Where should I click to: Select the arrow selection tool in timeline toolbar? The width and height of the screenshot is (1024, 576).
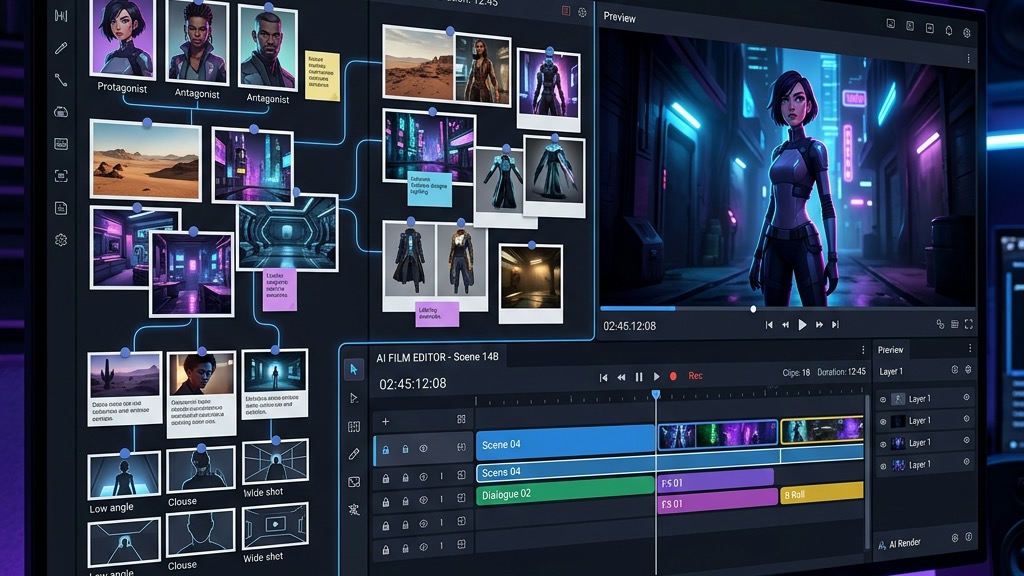pyautogui.click(x=354, y=369)
